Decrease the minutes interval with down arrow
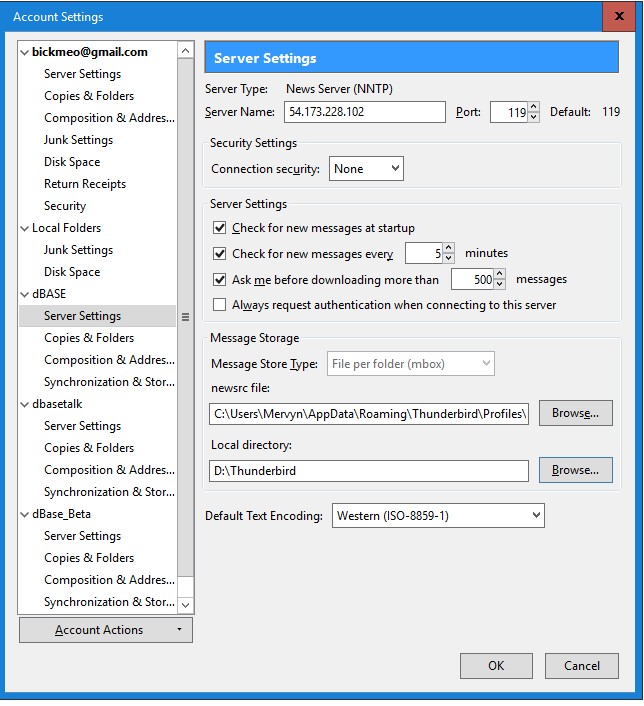This screenshot has height=706, width=644. pos(449,259)
